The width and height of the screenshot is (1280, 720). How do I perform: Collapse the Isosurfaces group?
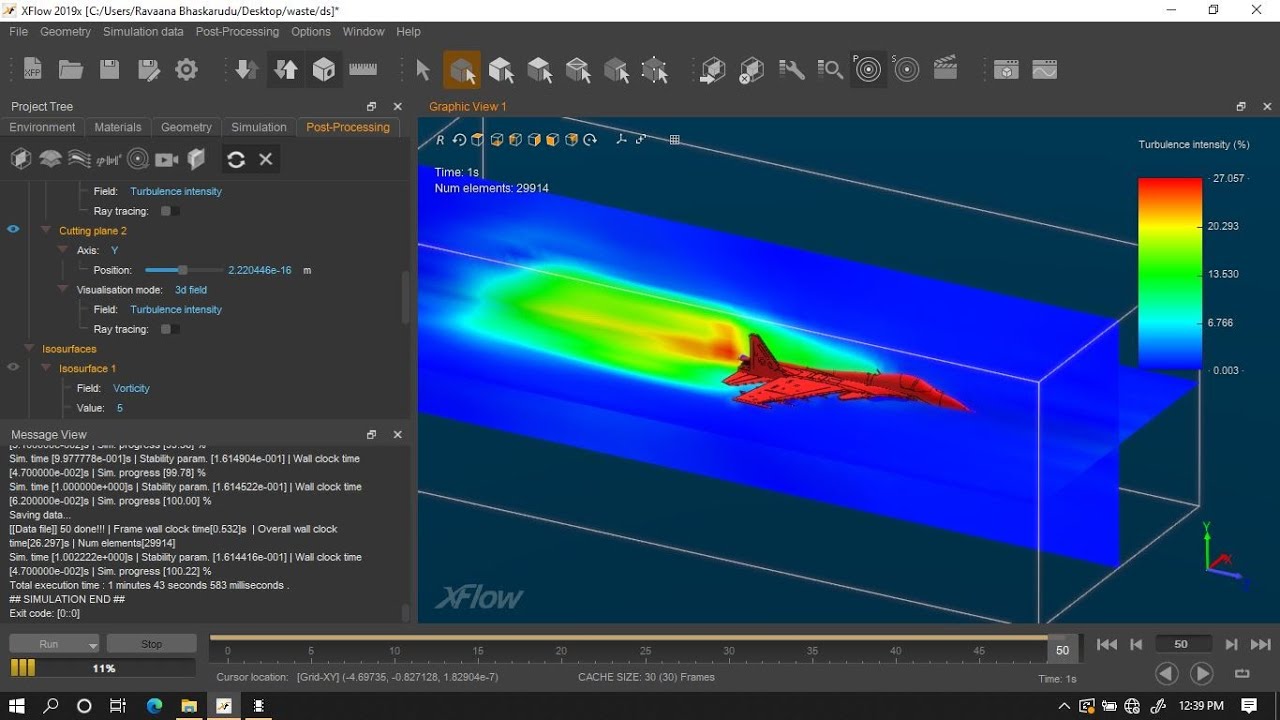(28, 349)
